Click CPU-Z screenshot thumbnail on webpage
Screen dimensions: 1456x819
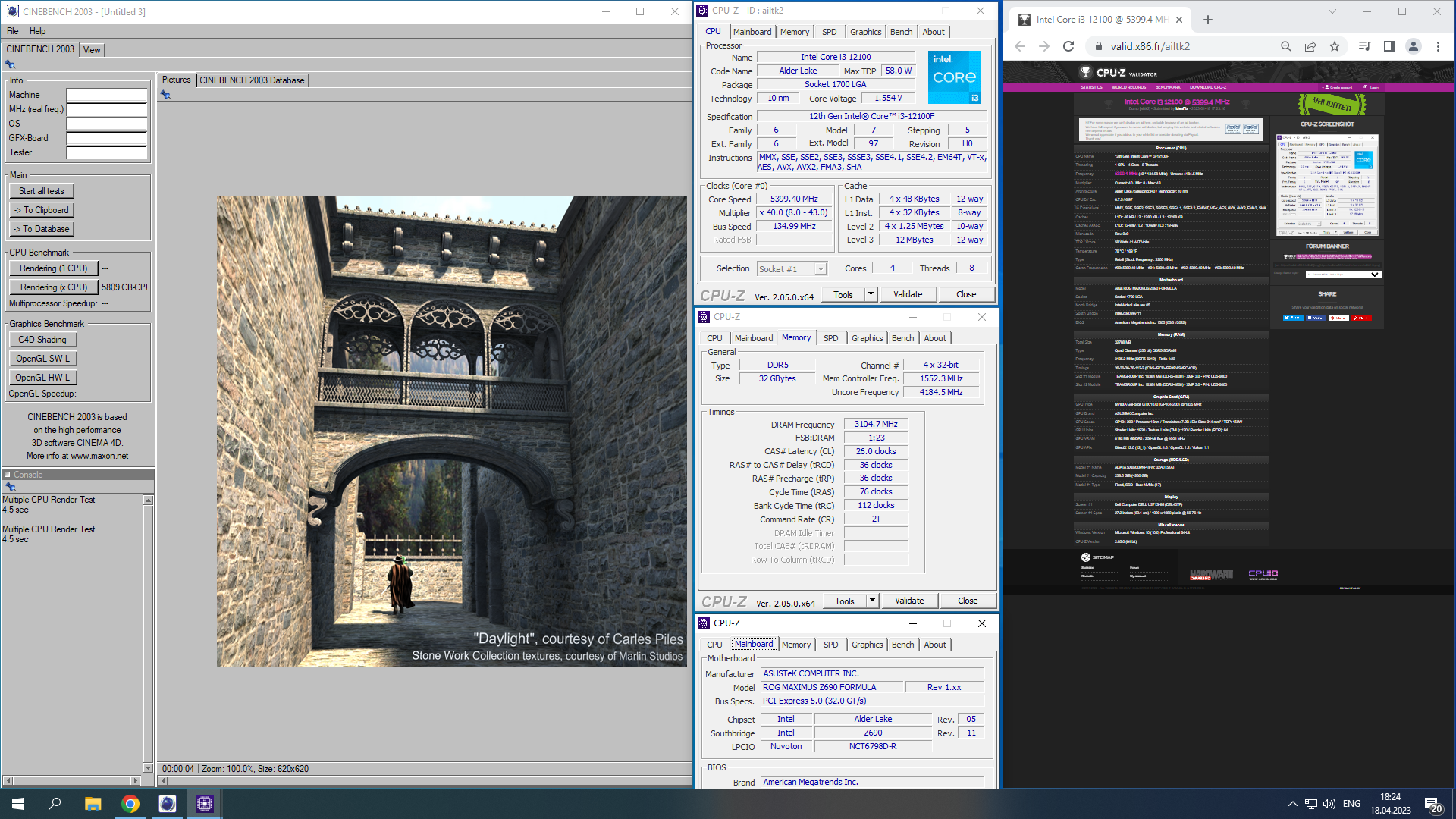(1327, 186)
